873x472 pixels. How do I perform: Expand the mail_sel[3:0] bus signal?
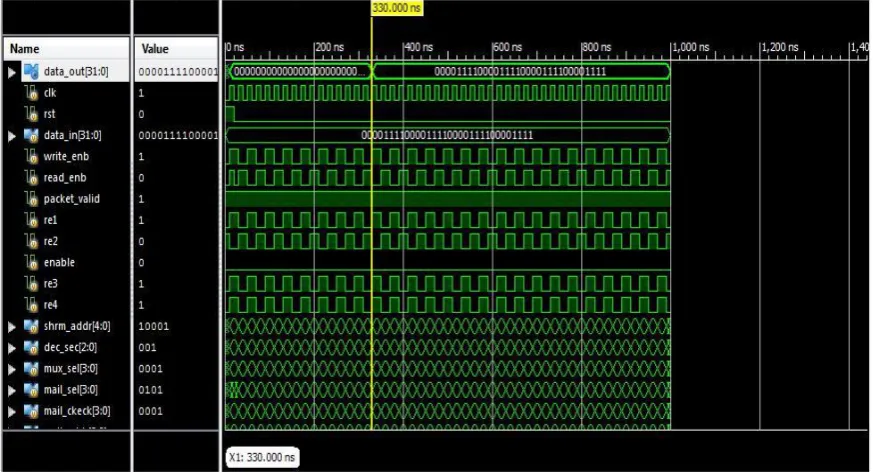coord(12,390)
